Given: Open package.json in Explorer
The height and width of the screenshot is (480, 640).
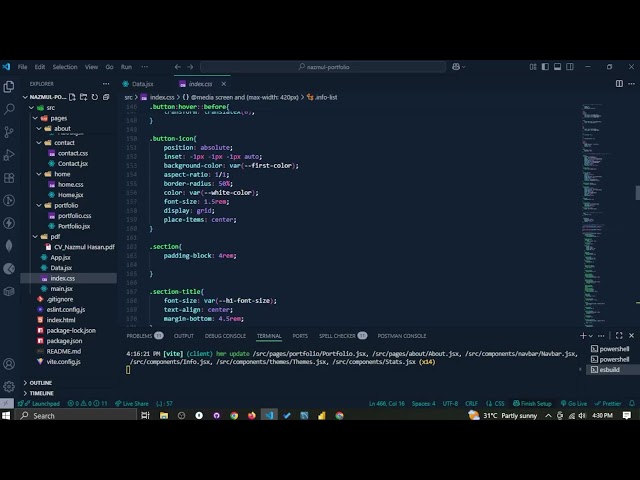Looking at the screenshot, I should click(x=64, y=341).
